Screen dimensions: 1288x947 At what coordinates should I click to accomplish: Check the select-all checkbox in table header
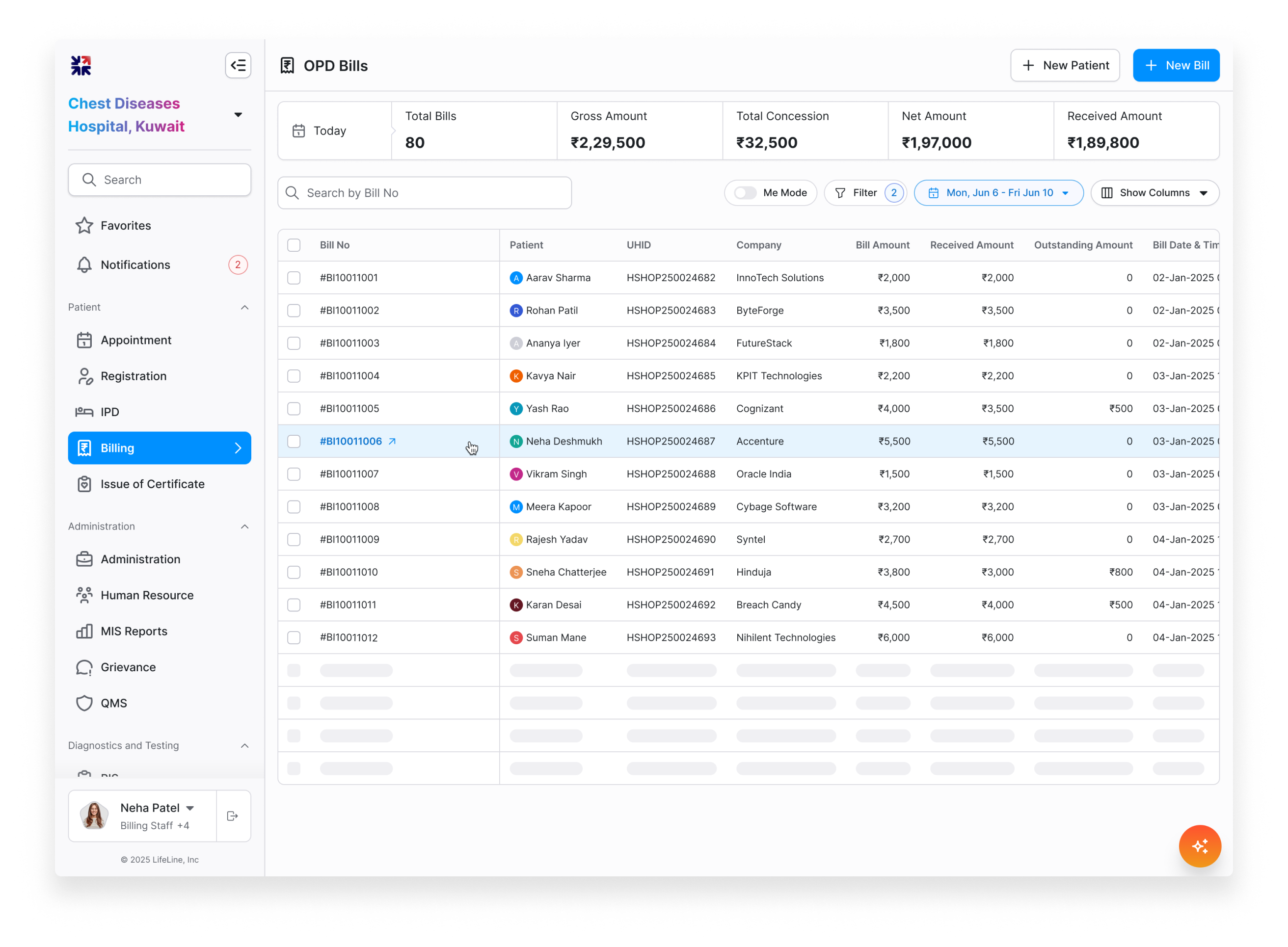[x=294, y=245]
